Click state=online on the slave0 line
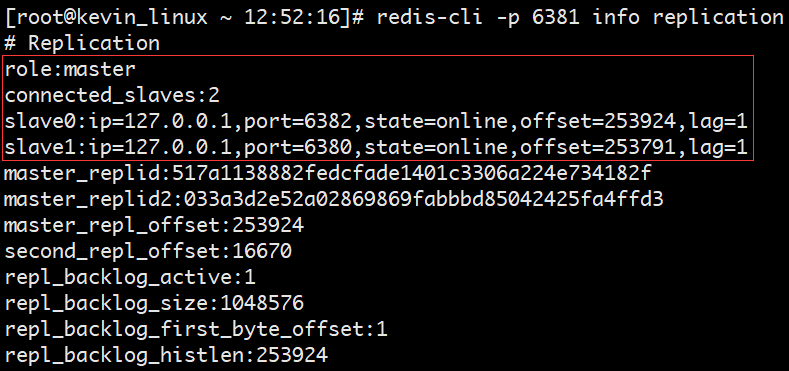 click(436, 122)
